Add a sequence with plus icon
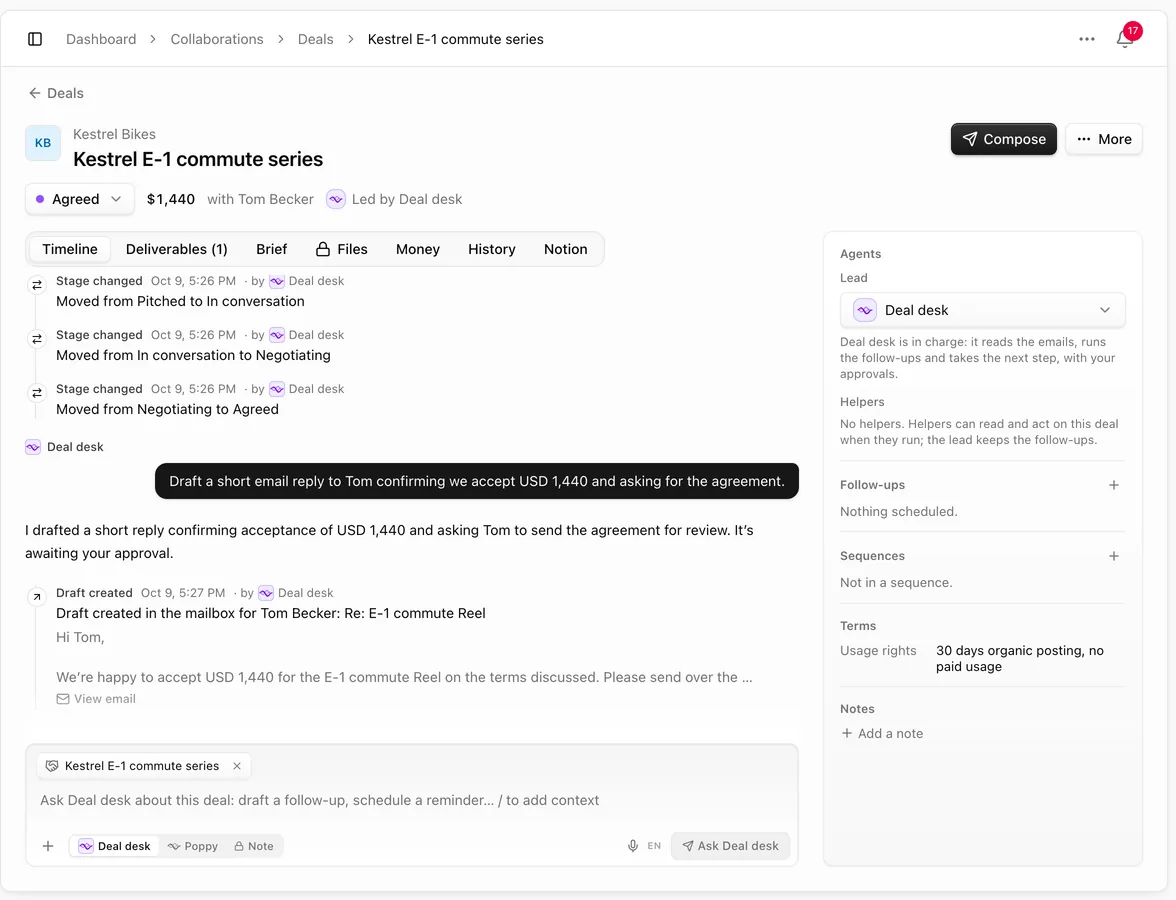The image size is (1176, 900). pyautogui.click(x=1114, y=556)
